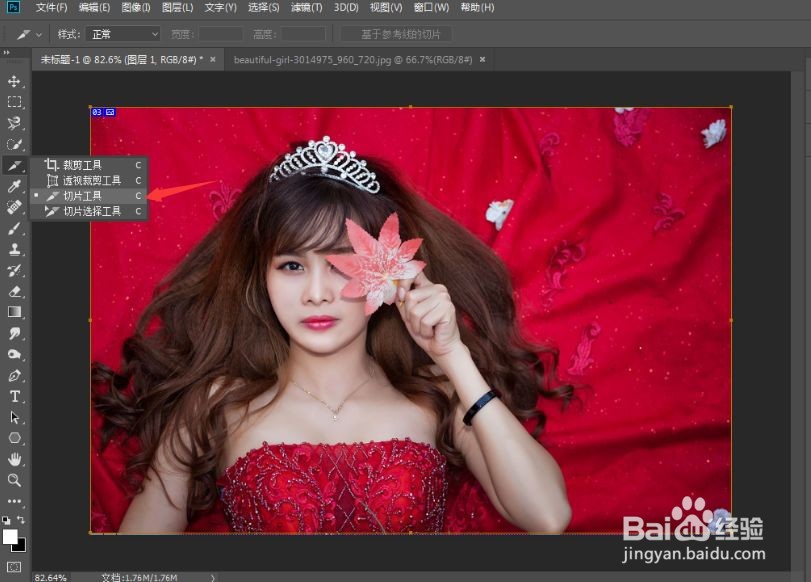Open the 编辑(E) menu
This screenshot has width=811, height=582.
pyautogui.click(x=94, y=7)
